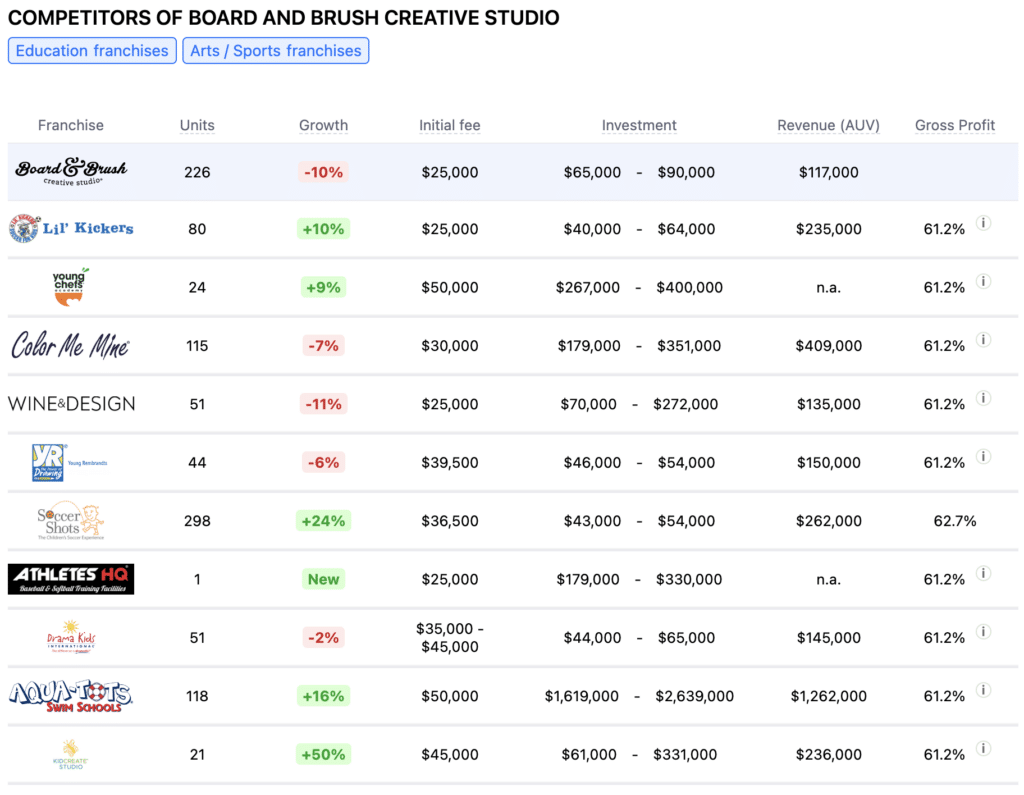Click the +10% growth badge for Lil' Kickers

point(323,229)
